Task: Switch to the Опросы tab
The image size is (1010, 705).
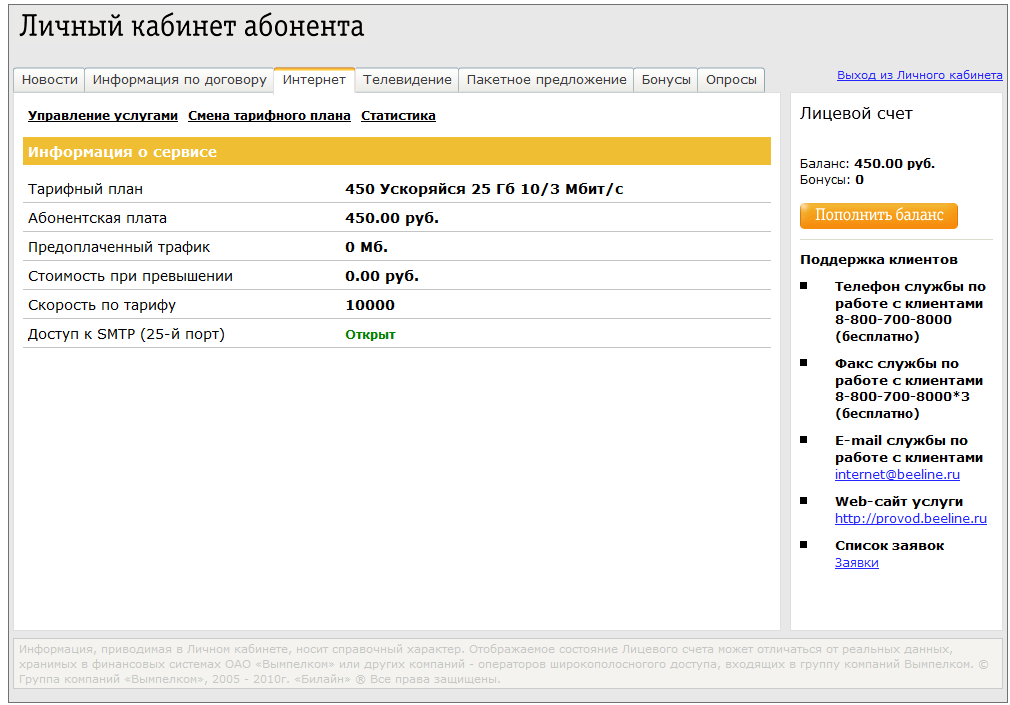Action: [731, 80]
